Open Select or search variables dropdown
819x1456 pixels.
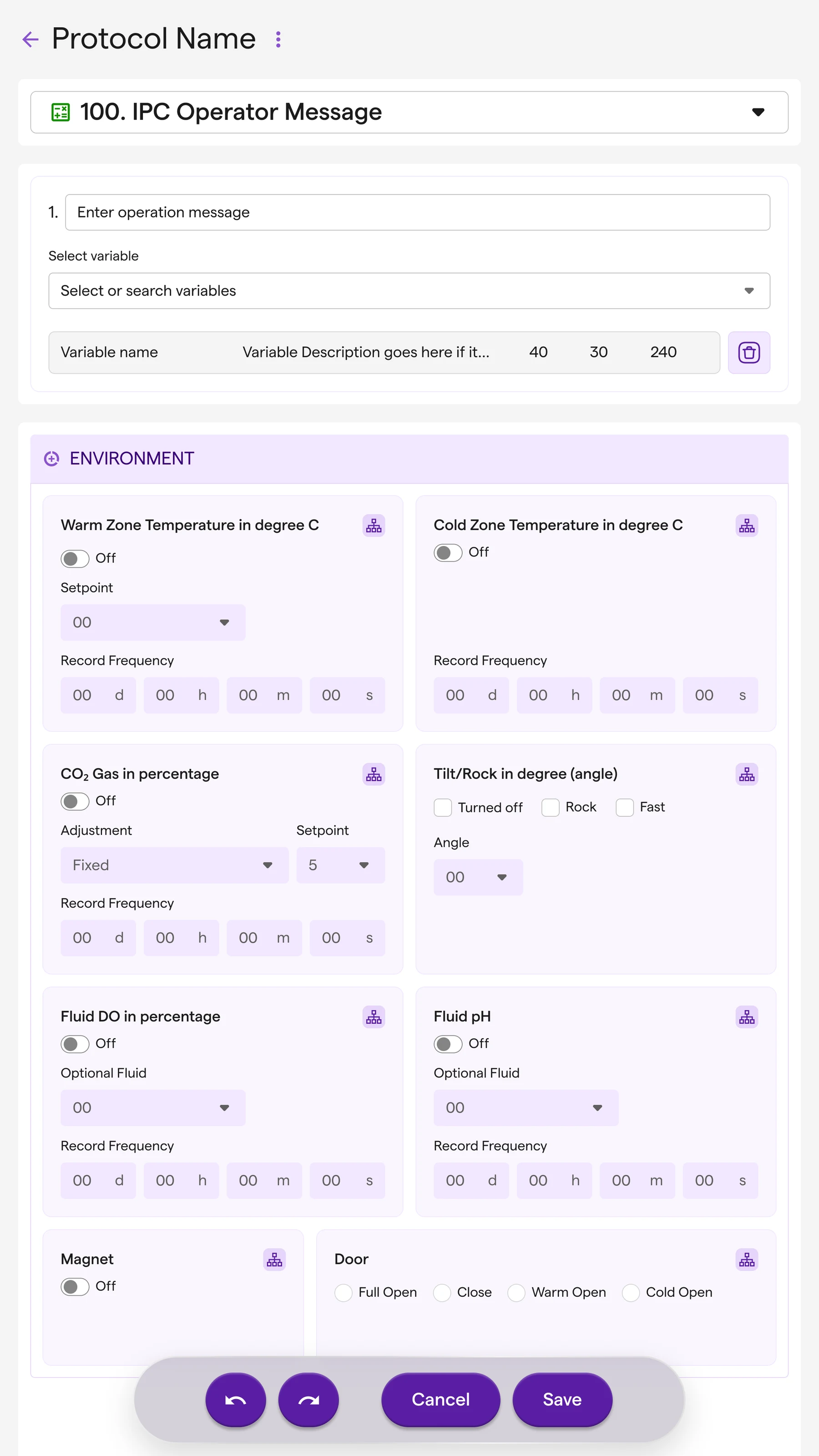click(x=409, y=291)
